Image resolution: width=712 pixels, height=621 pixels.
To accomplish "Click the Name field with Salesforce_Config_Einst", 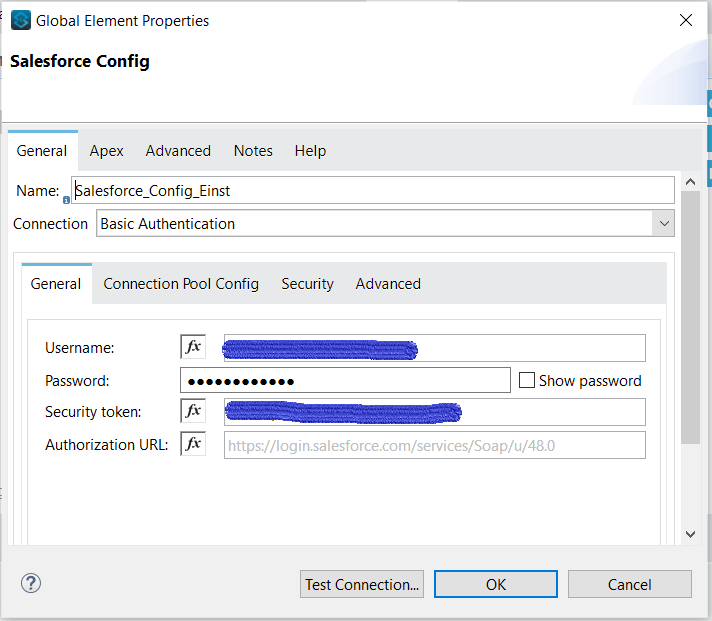I will [373, 190].
